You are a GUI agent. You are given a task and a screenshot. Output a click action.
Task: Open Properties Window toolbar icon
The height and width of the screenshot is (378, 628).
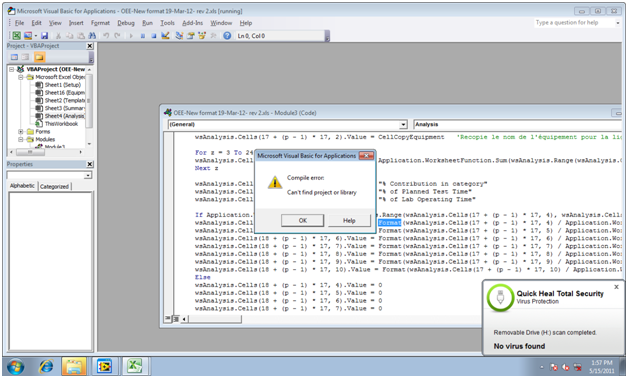pyautogui.click(x=191, y=36)
